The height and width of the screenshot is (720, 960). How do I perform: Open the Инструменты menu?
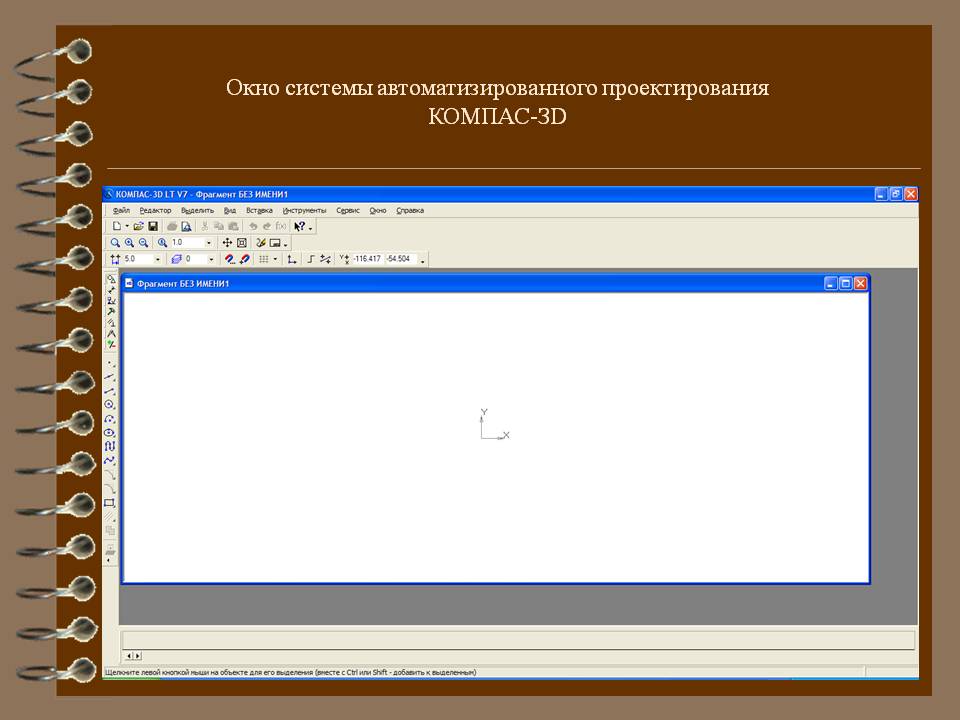pyautogui.click(x=304, y=211)
